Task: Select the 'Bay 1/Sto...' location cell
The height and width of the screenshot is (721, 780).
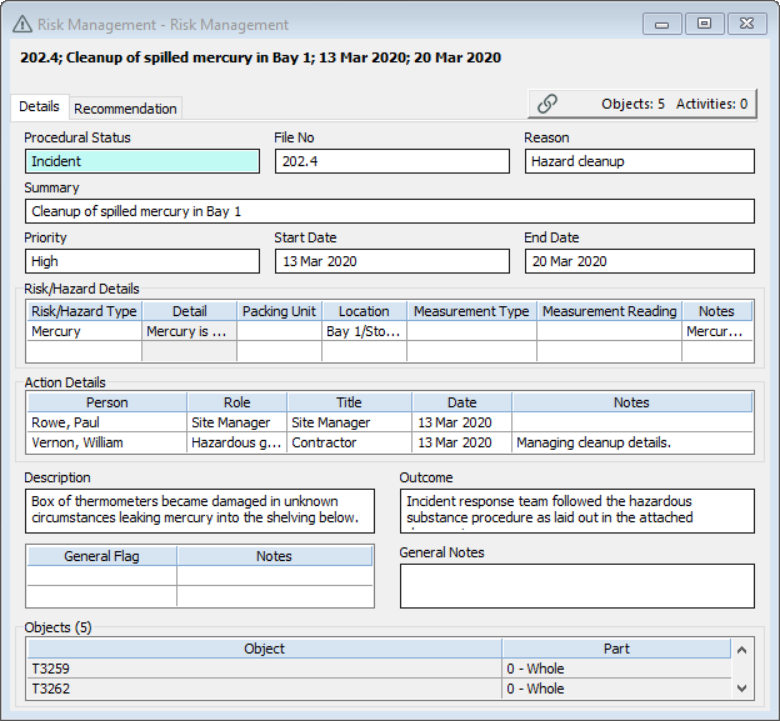Action: click(x=364, y=331)
